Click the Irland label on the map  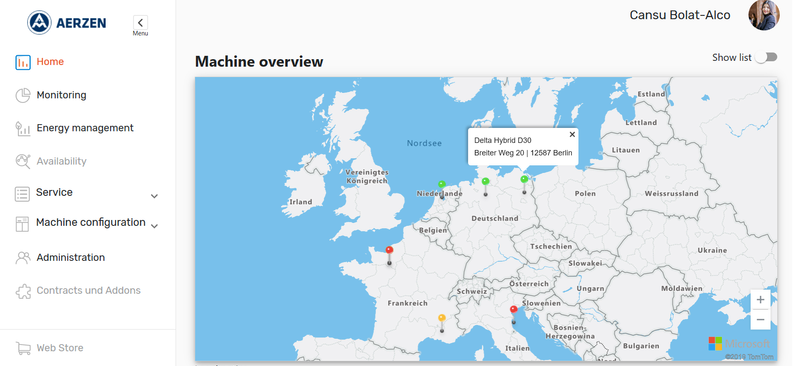(x=301, y=202)
